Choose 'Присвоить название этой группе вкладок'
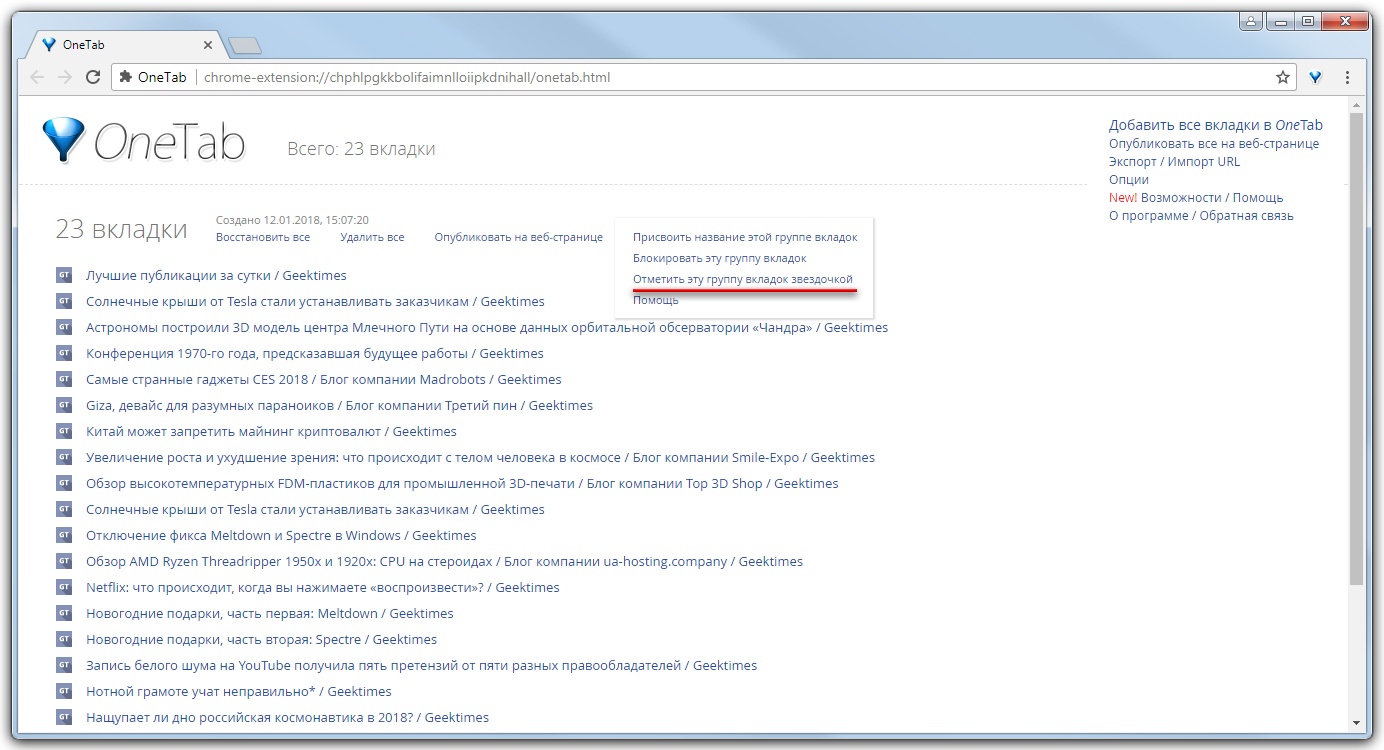This screenshot has width=1384, height=750. coord(745,237)
